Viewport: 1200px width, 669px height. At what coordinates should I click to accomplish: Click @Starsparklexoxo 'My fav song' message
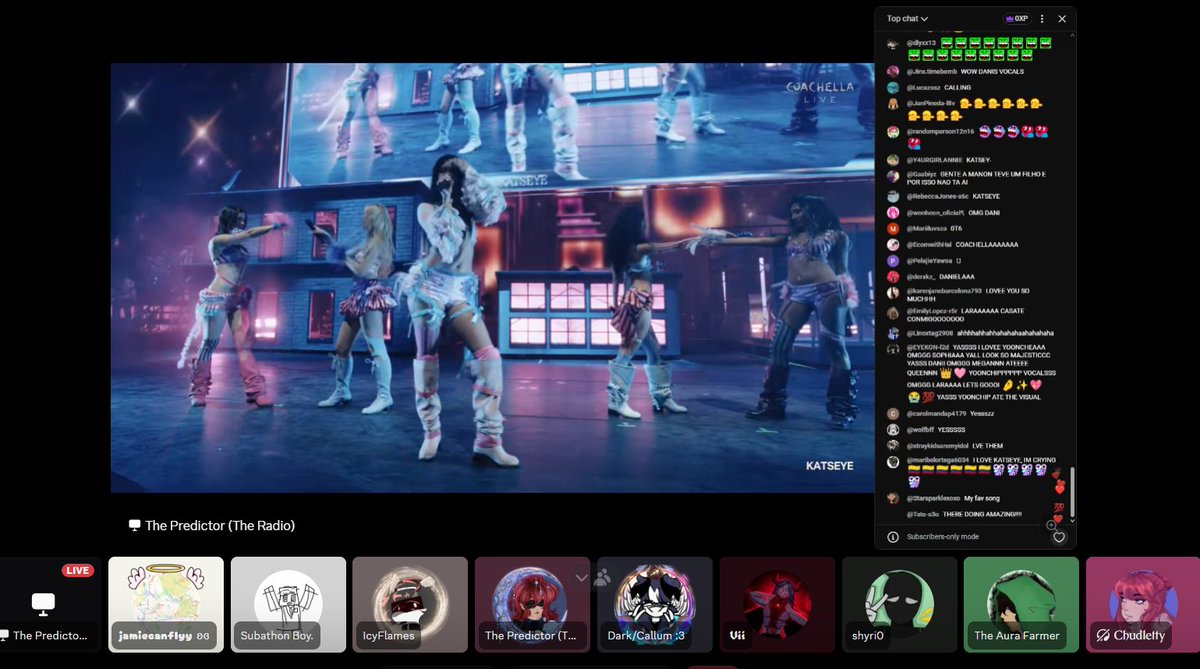[943, 498]
